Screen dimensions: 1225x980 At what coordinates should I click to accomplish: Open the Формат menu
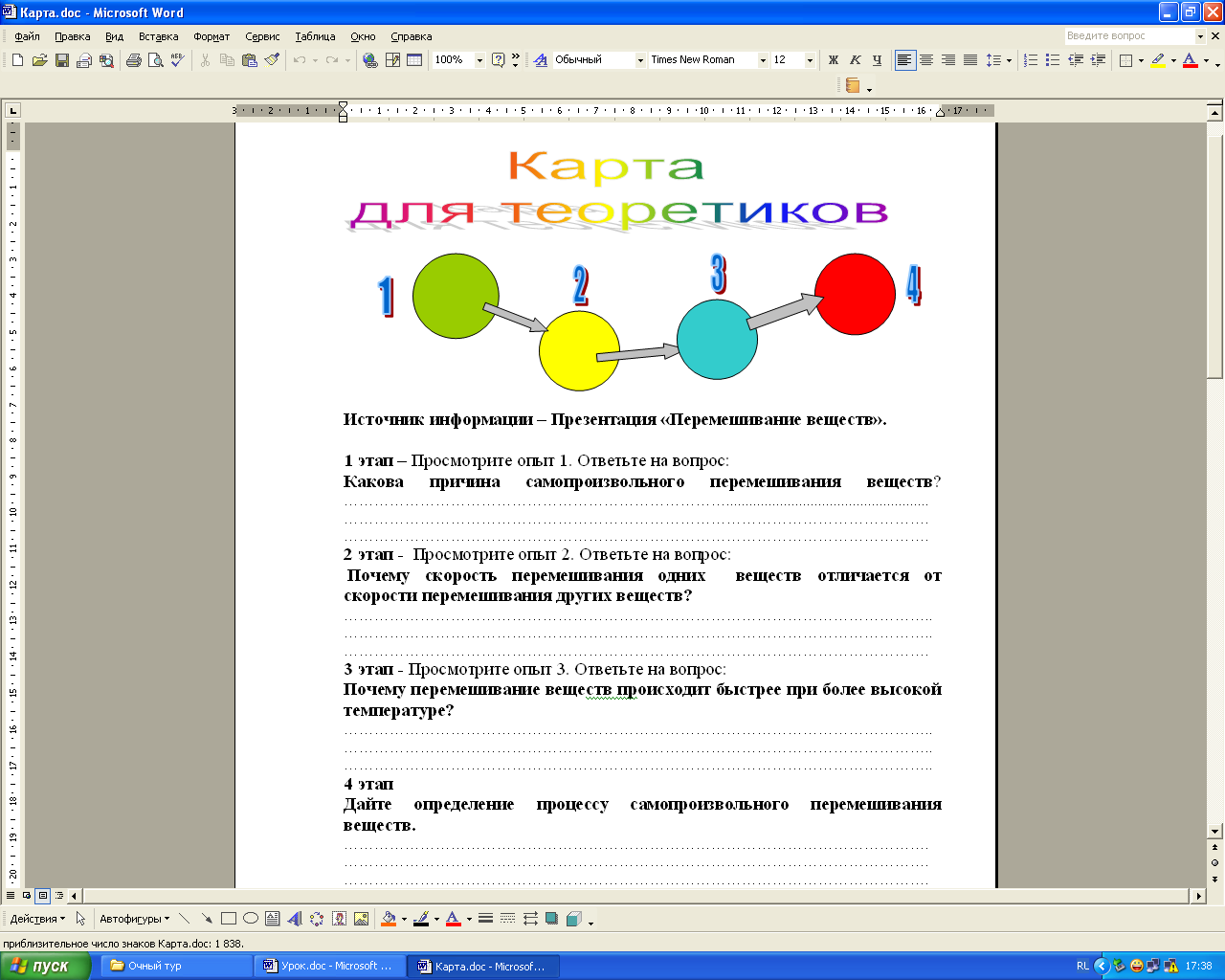coord(212,36)
